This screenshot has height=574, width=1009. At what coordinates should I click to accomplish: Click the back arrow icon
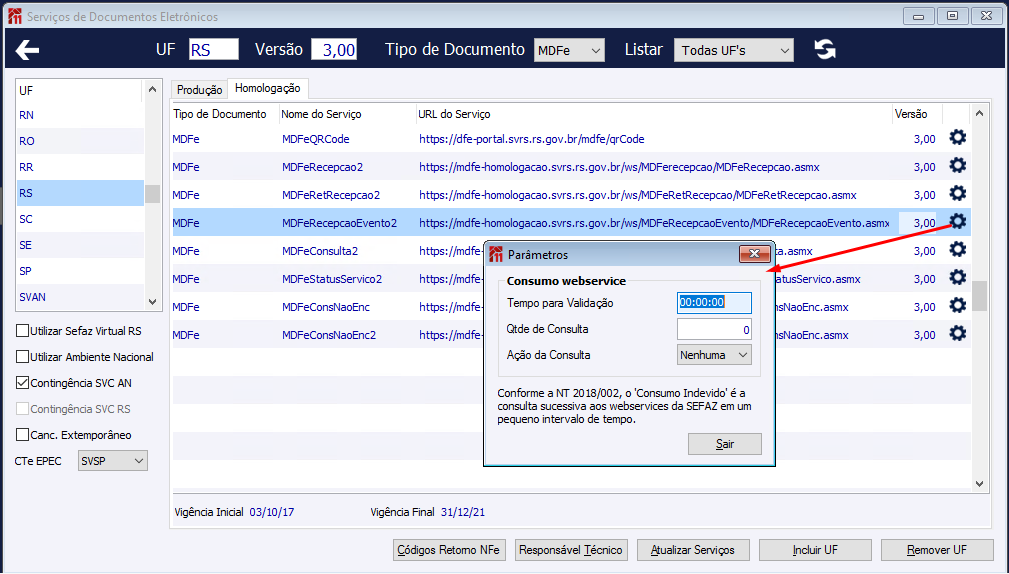(27, 50)
